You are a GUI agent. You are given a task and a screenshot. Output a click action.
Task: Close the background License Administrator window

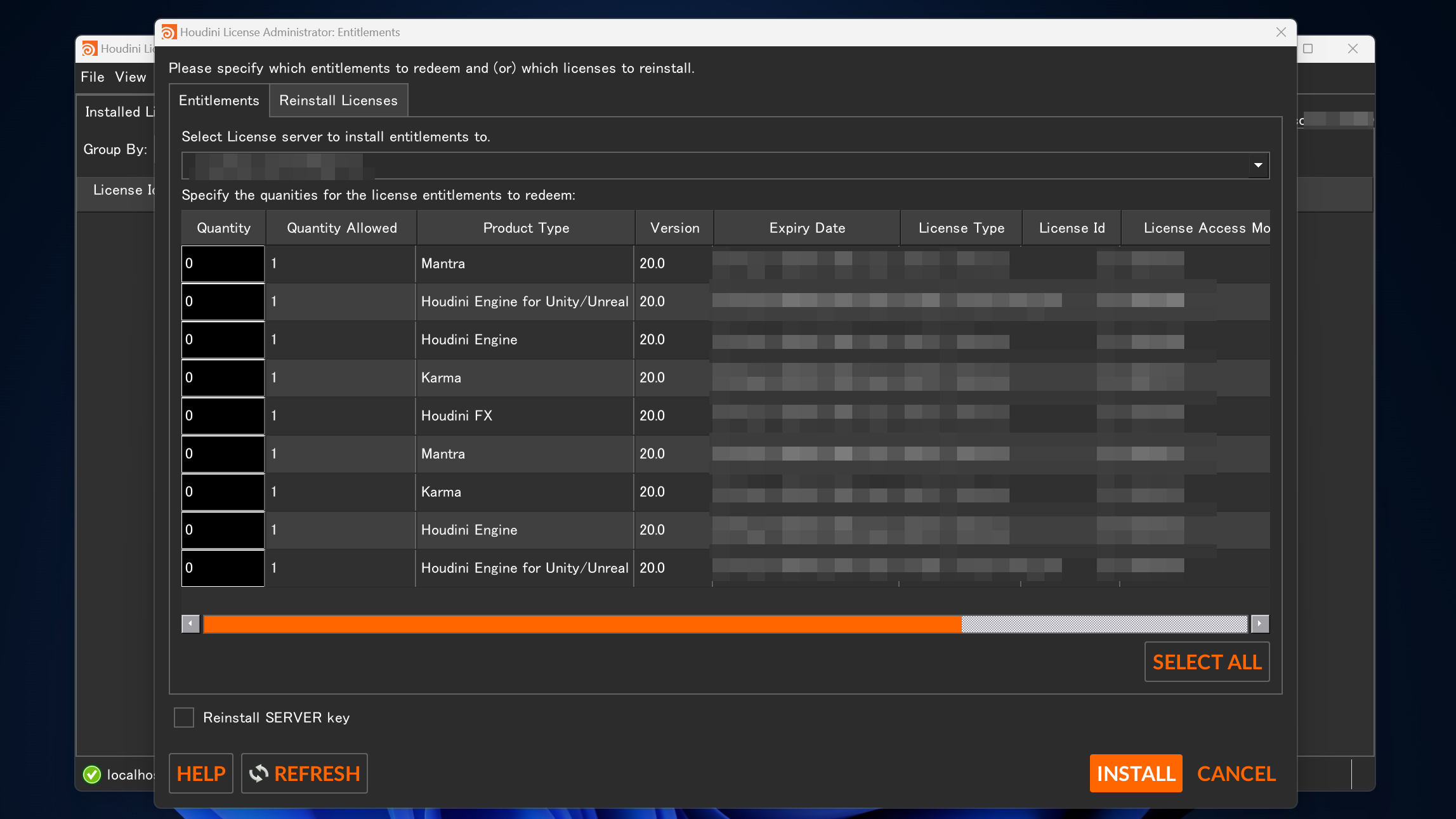click(1353, 49)
